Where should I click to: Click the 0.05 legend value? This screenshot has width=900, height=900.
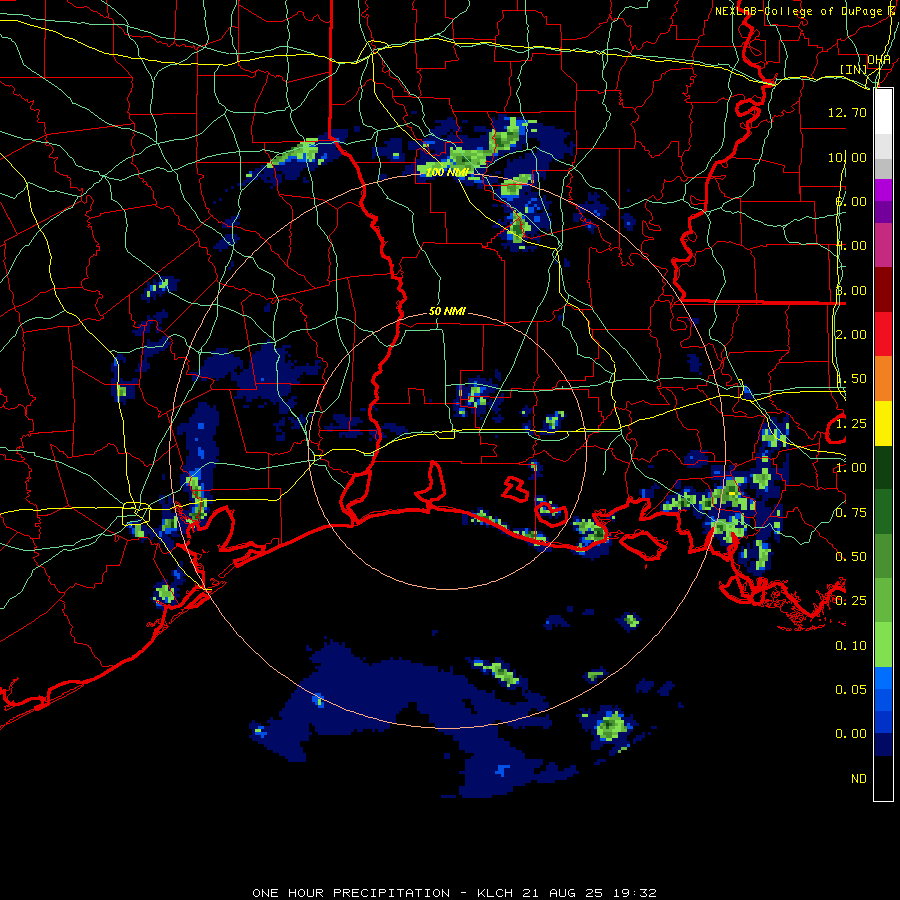[x=851, y=689]
